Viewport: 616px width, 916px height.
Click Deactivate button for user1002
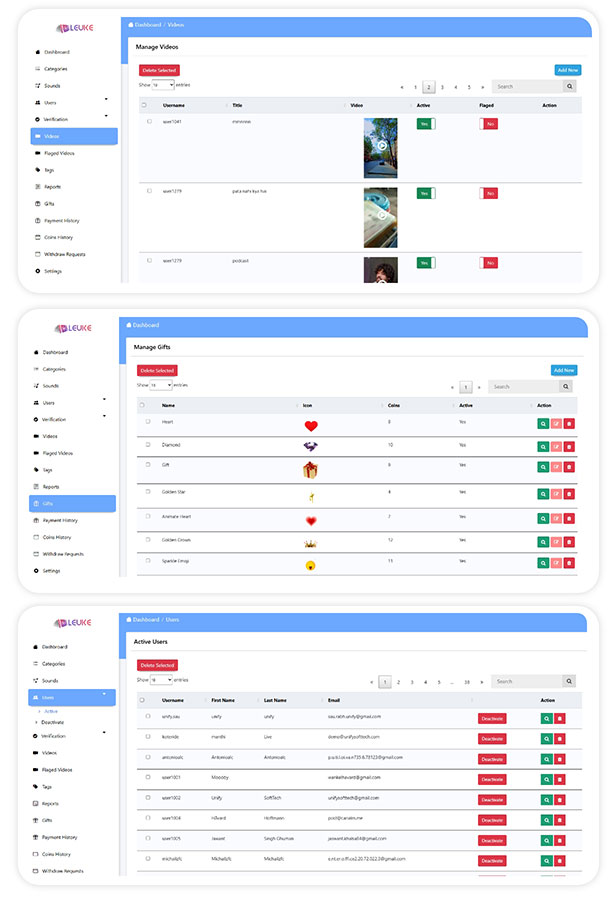pyautogui.click(x=491, y=799)
